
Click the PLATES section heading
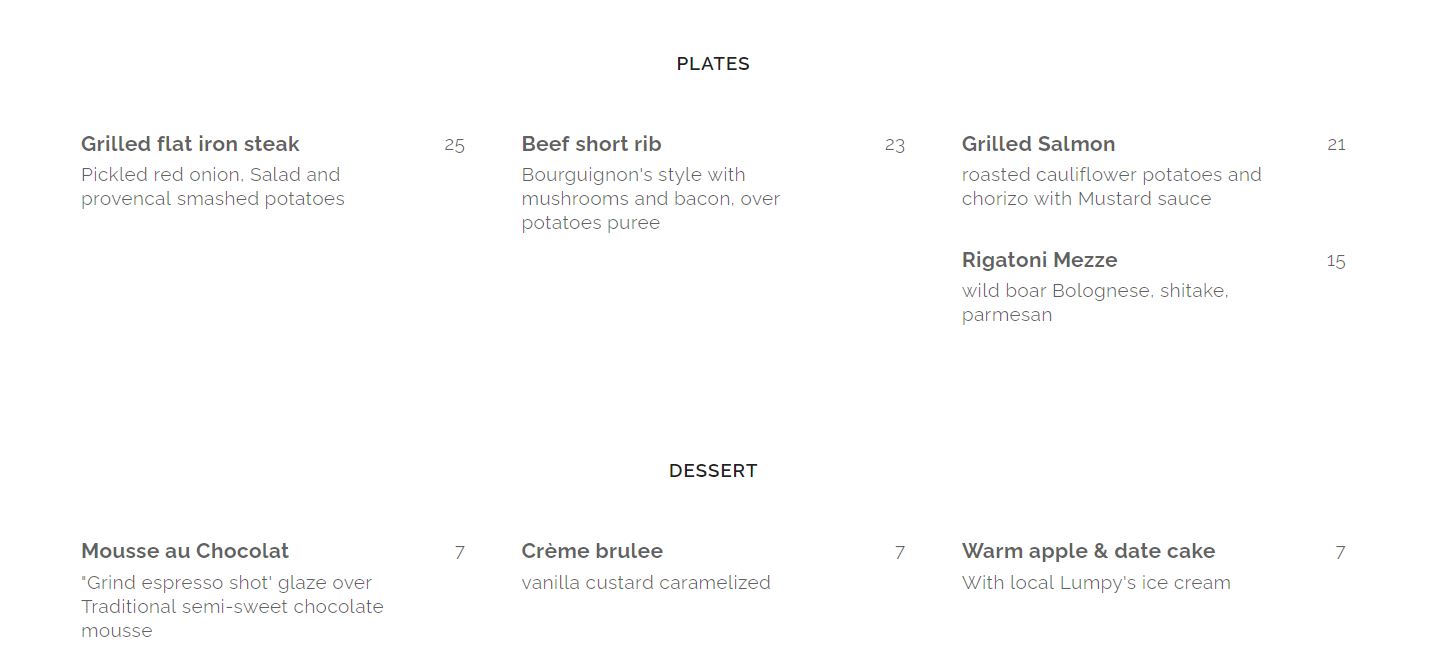pyautogui.click(x=712, y=64)
